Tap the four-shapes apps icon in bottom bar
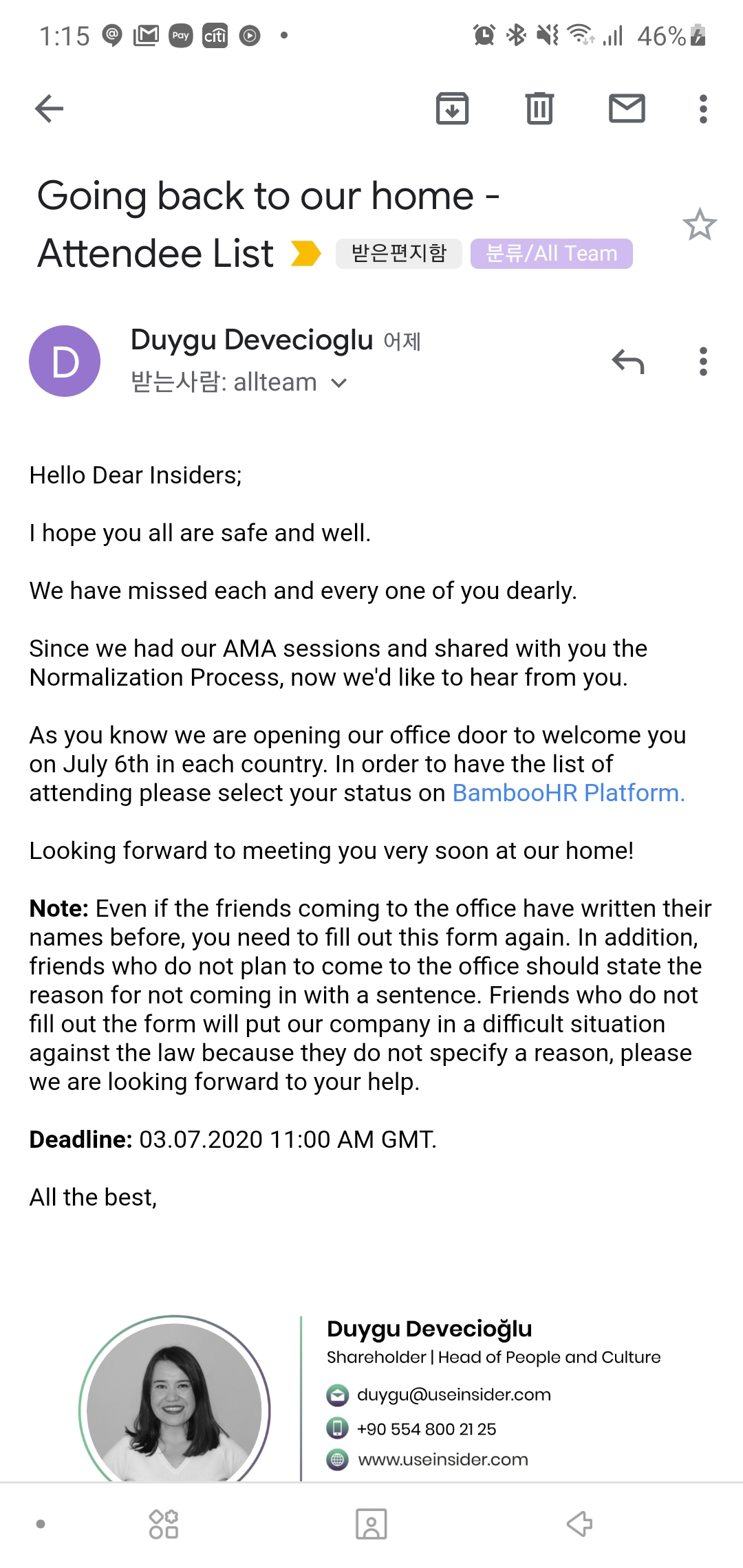743x1568 pixels. click(x=164, y=1524)
